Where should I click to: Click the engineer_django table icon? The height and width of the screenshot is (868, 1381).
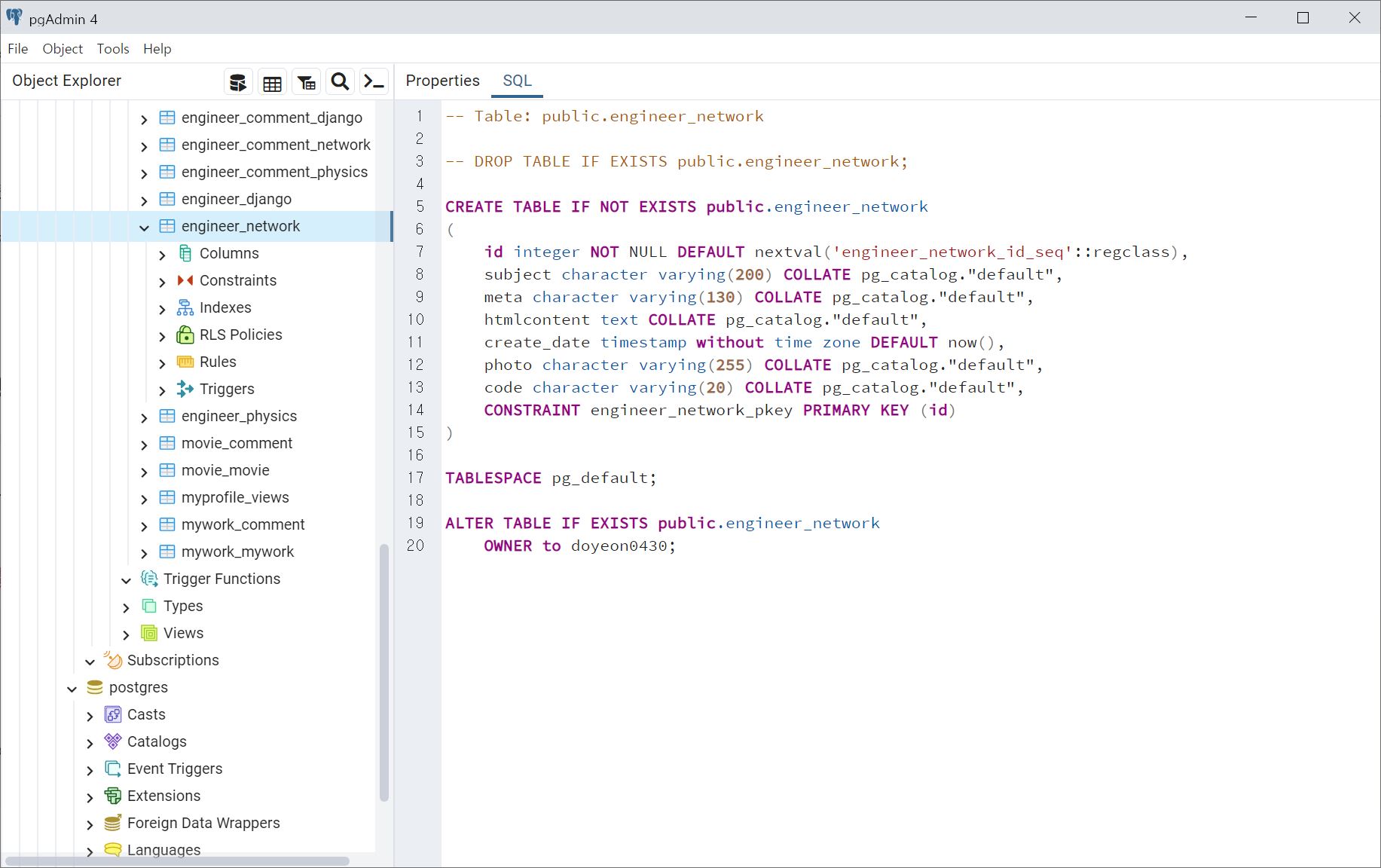[167, 199]
